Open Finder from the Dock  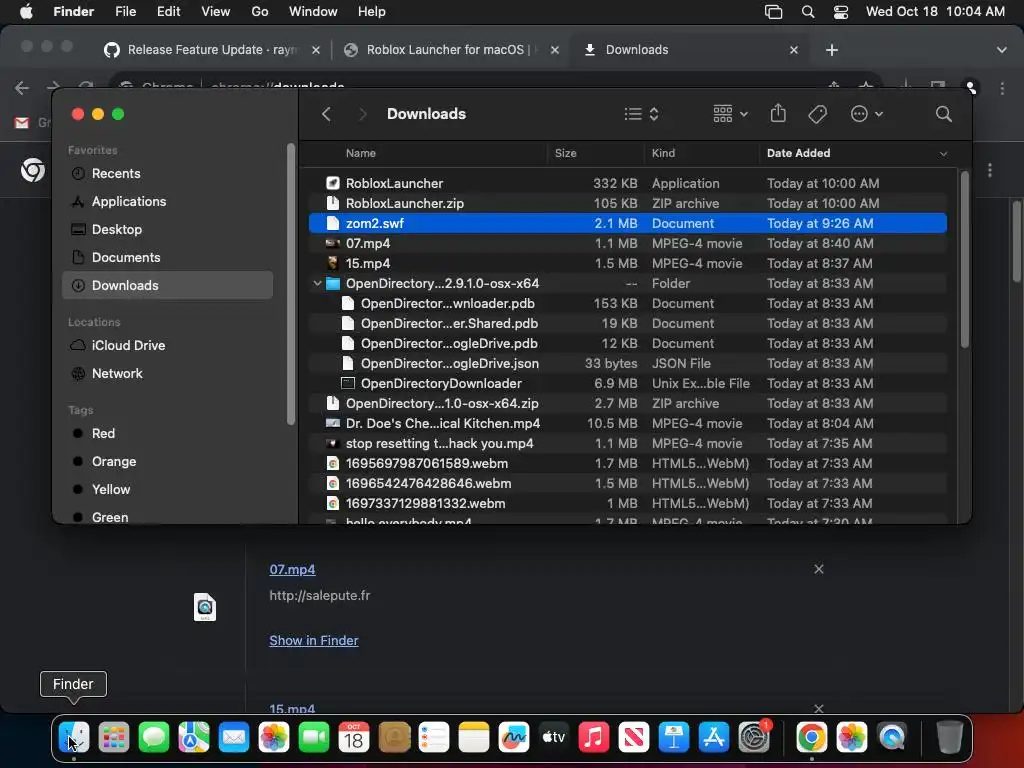[74, 737]
